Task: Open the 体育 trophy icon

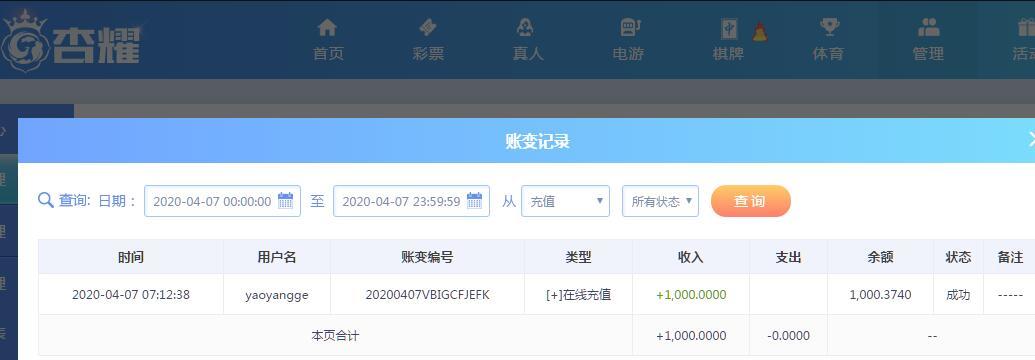Action: [x=829, y=28]
